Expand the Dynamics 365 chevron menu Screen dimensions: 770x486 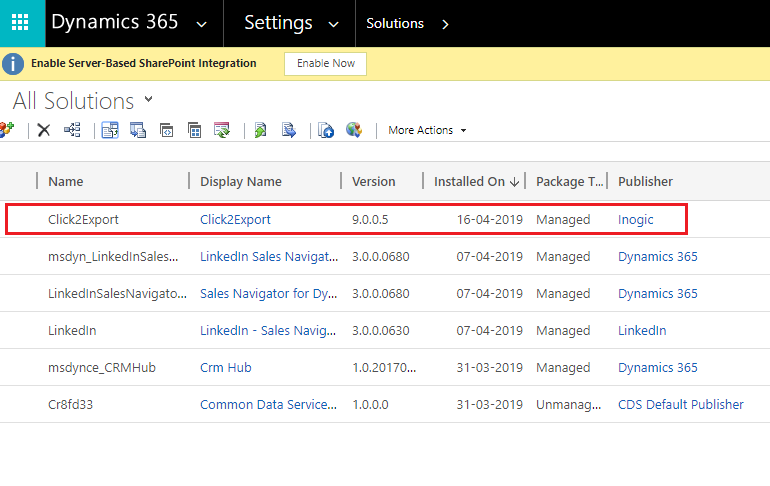pyautogui.click(x=201, y=24)
